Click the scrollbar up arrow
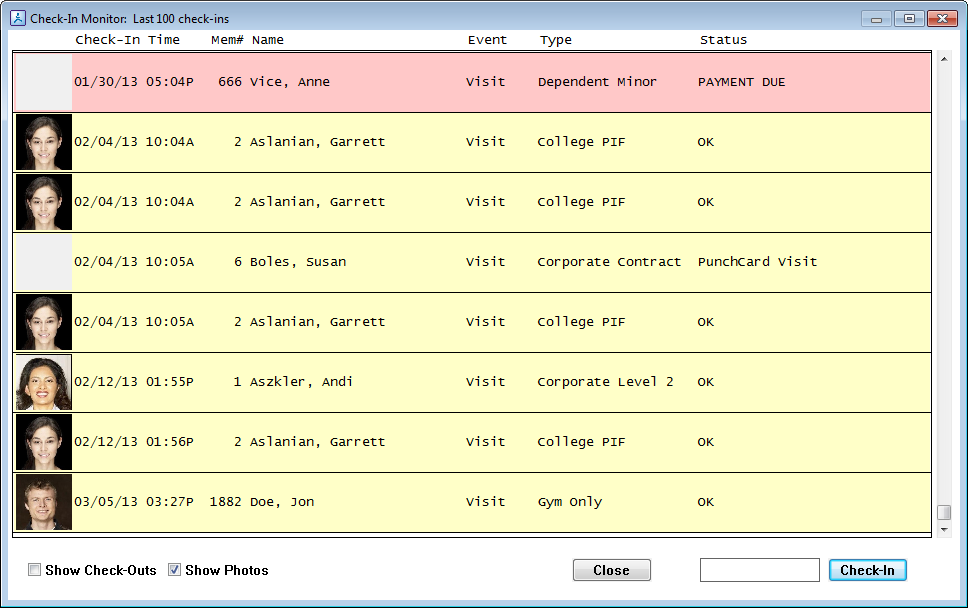968x608 pixels. click(x=943, y=59)
